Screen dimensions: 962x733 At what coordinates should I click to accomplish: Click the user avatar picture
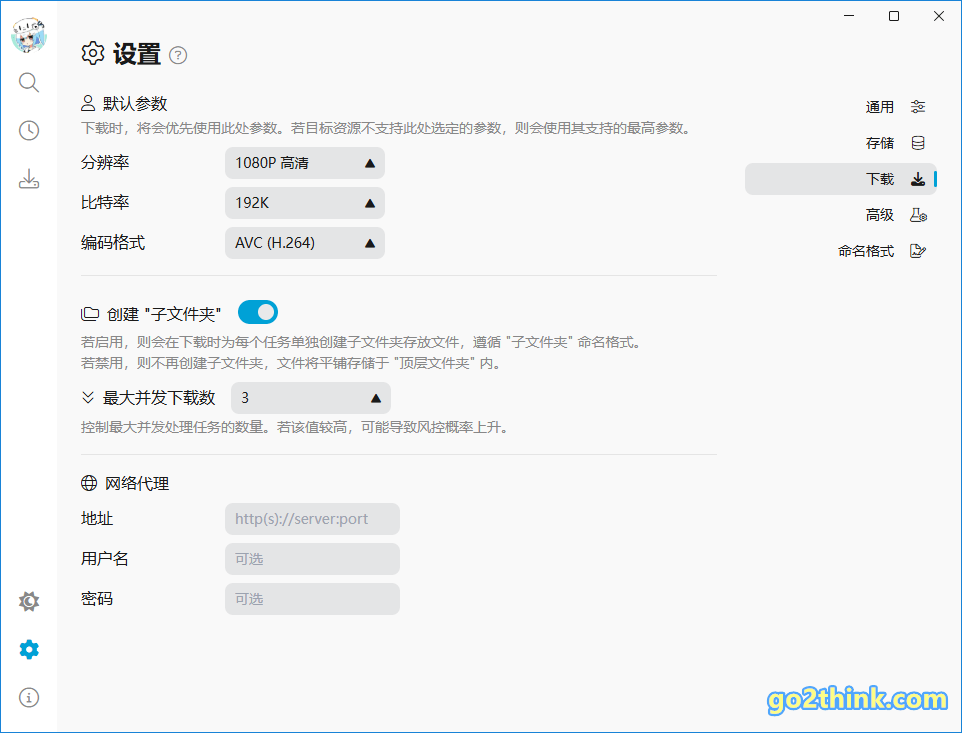pyautogui.click(x=29, y=35)
